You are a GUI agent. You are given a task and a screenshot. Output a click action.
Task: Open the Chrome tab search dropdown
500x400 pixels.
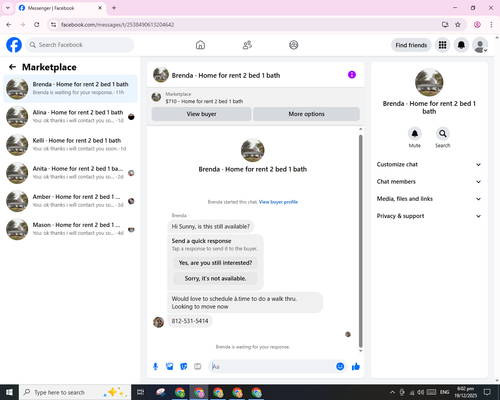tap(8, 8)
